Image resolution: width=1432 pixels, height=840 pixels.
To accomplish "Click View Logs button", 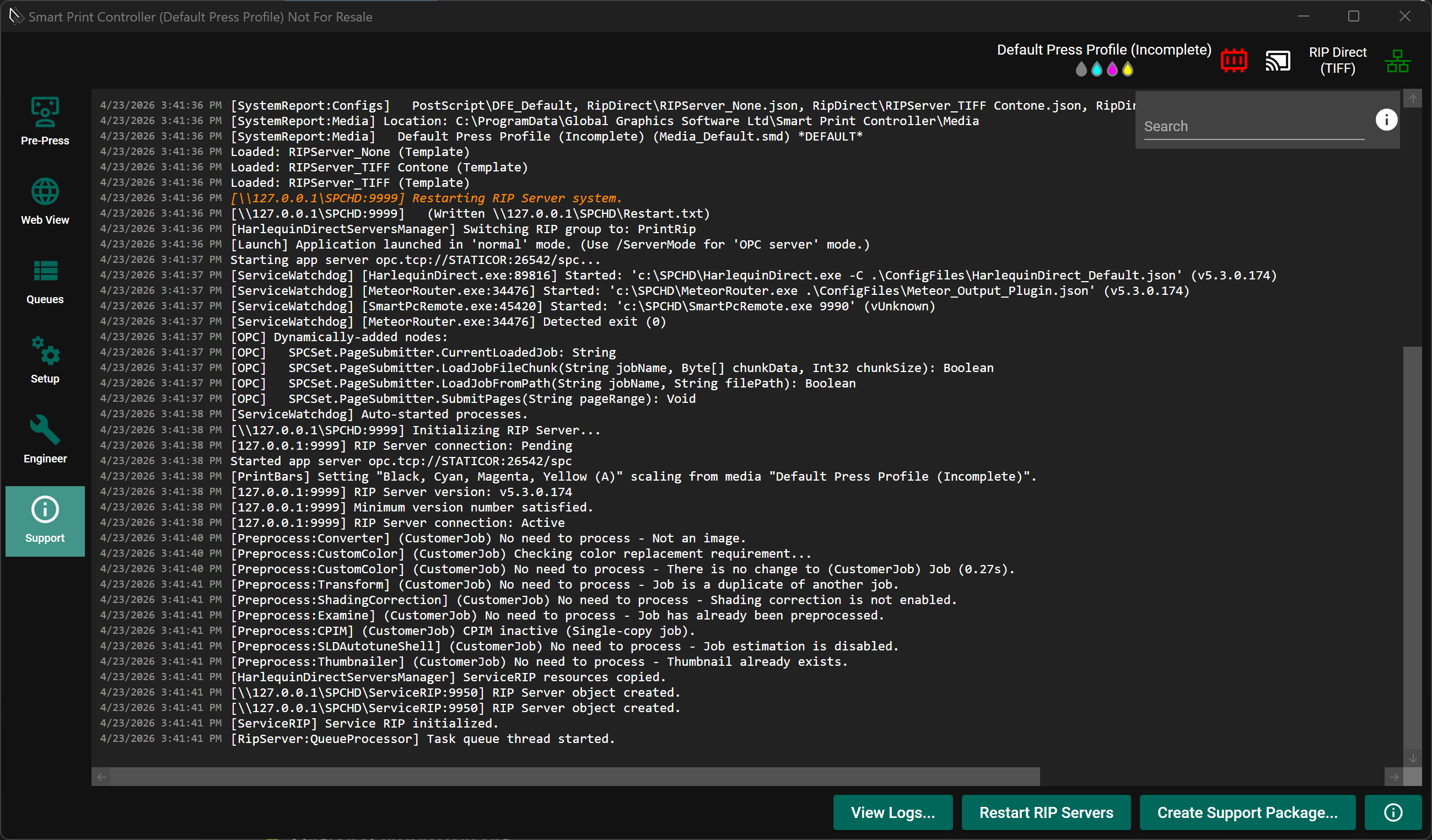I will click(x=893, y=813).
